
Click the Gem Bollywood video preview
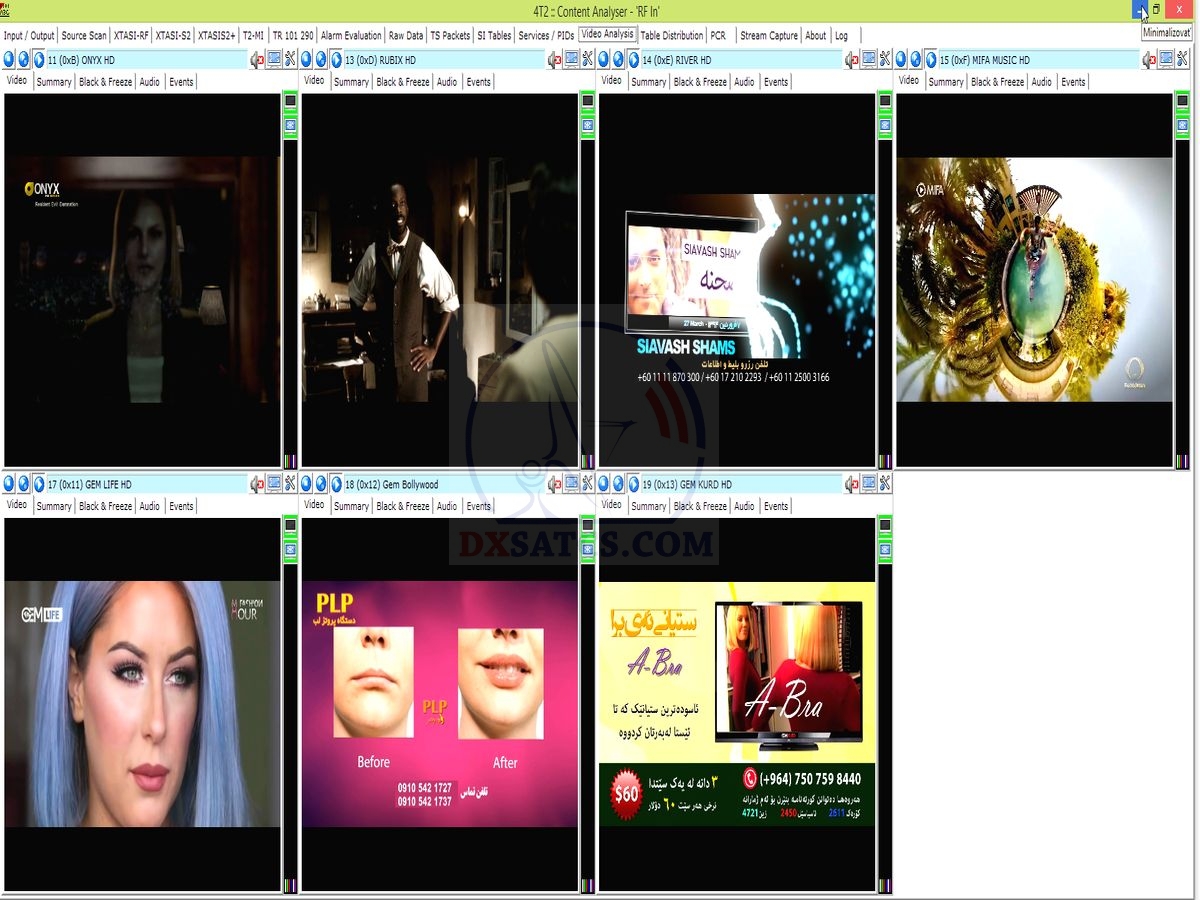click(439, 703)
